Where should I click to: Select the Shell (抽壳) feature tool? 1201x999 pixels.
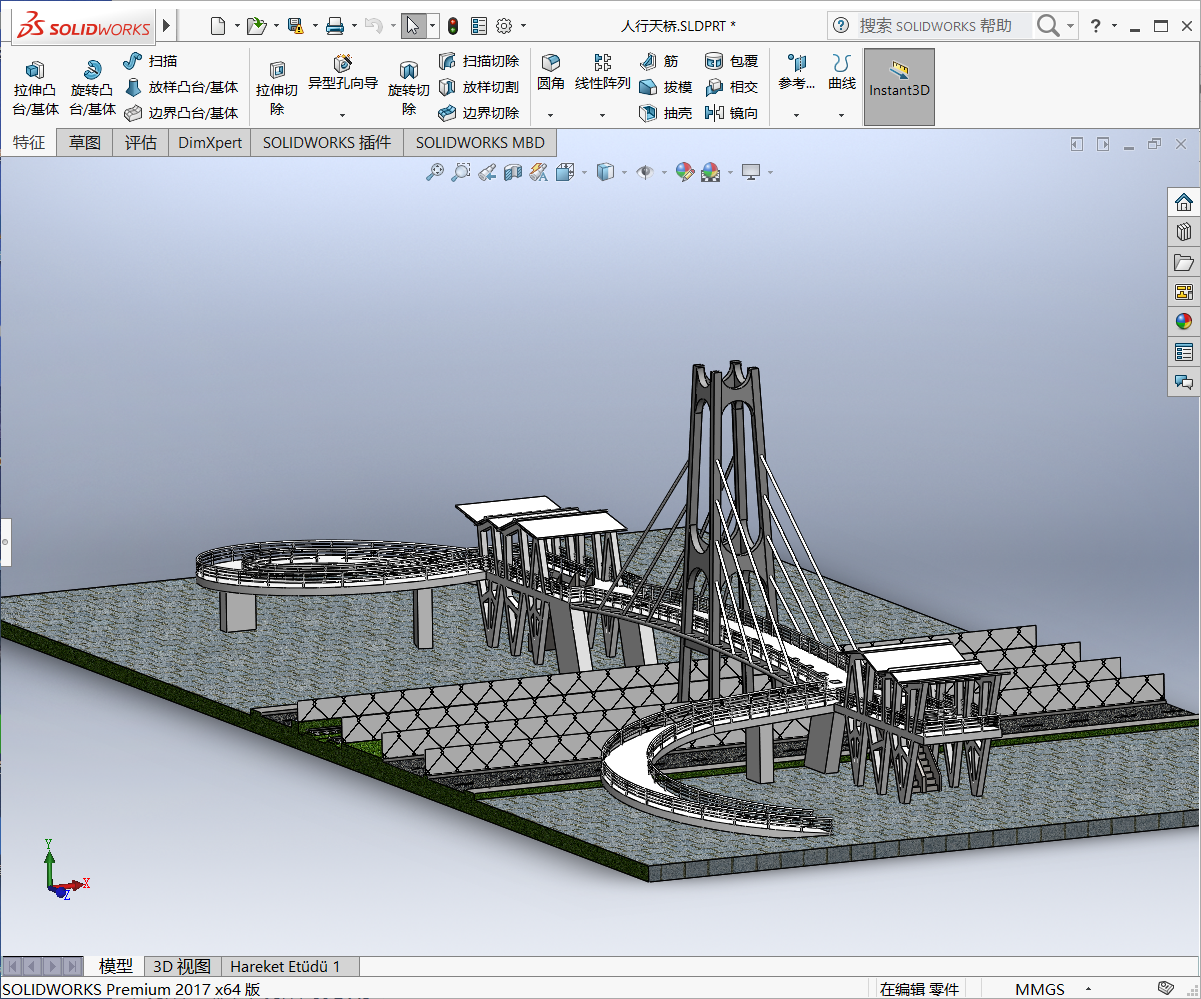tap(665, 113)
